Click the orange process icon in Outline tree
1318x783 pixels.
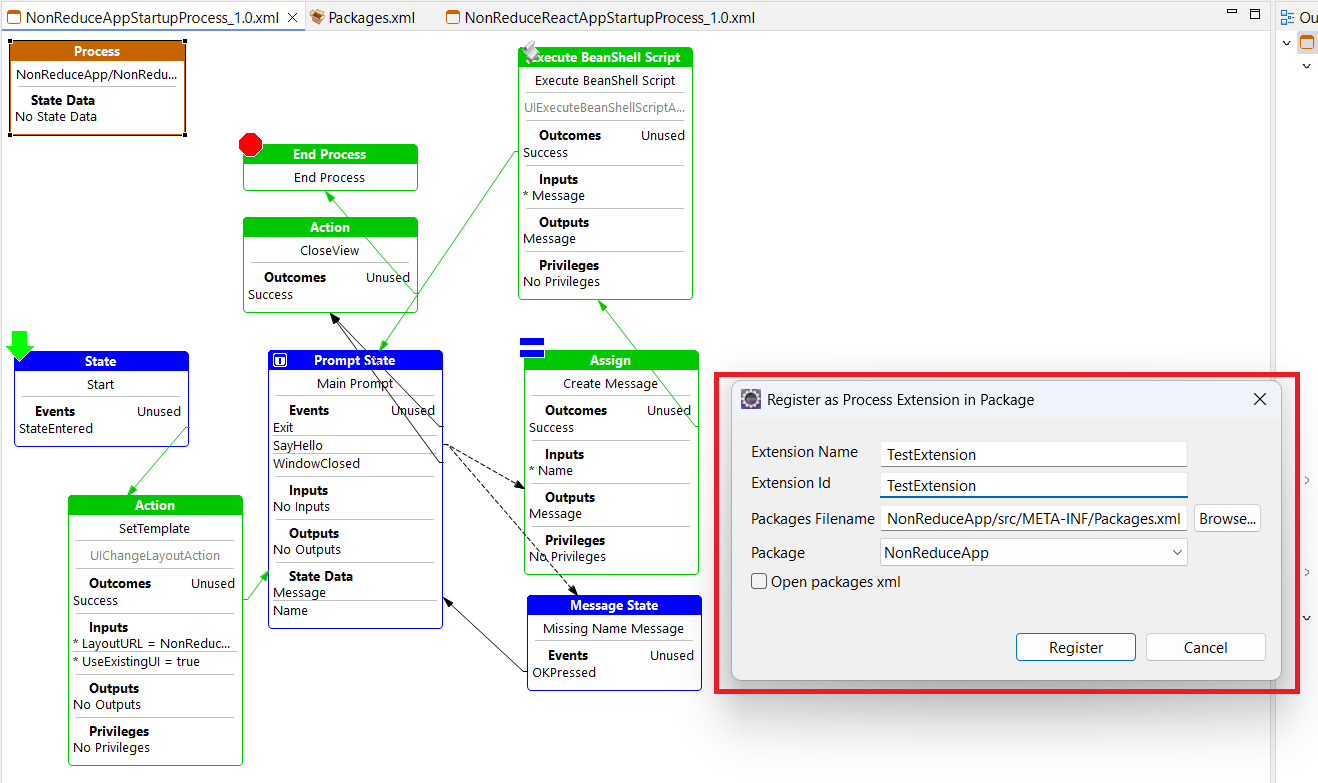pyautogui.click(x=1307, y=42)
